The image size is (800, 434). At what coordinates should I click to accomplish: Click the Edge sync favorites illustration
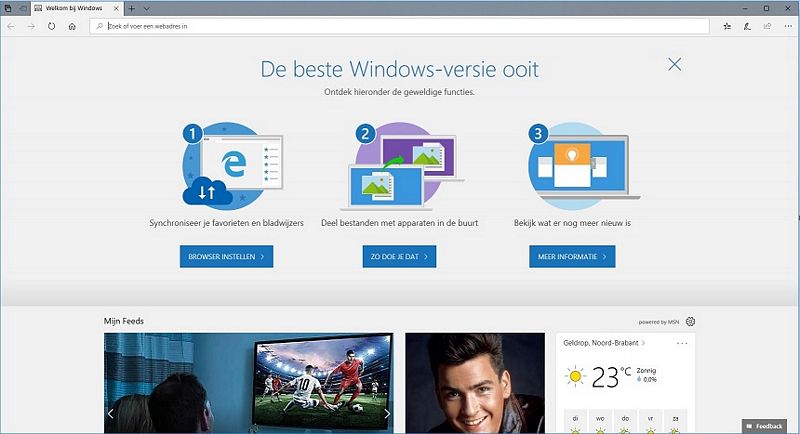tap(233, 166)
